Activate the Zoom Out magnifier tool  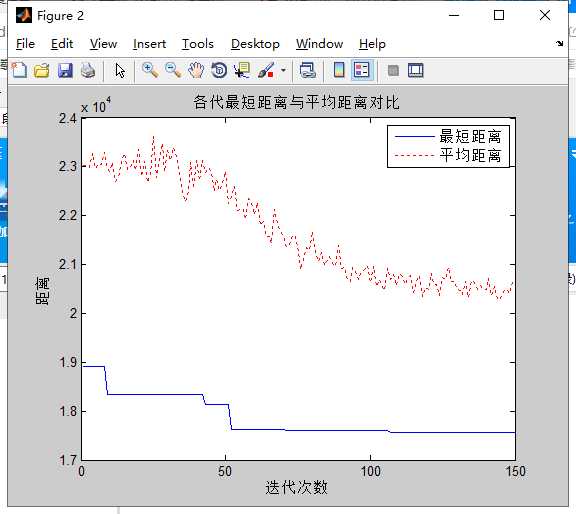[173, 70]
